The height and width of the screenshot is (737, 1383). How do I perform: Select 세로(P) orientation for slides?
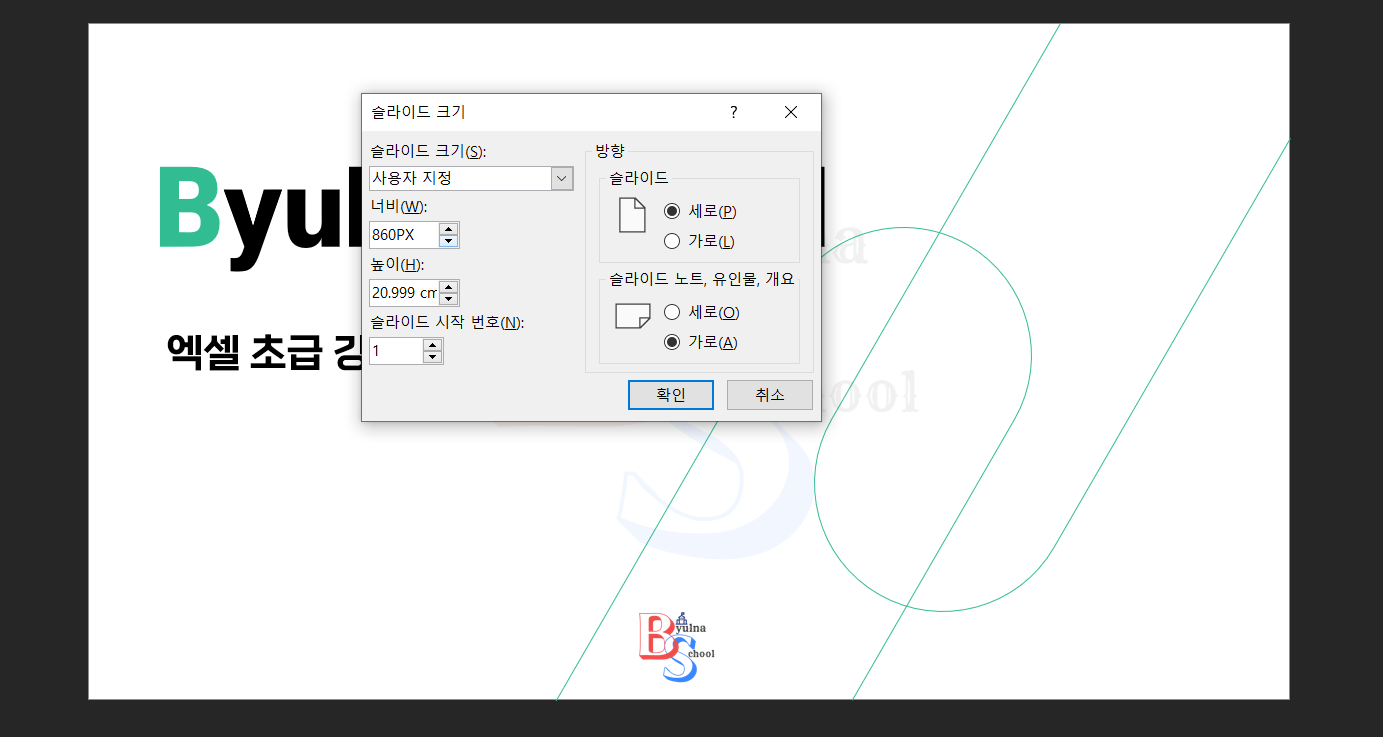(674, 211)
